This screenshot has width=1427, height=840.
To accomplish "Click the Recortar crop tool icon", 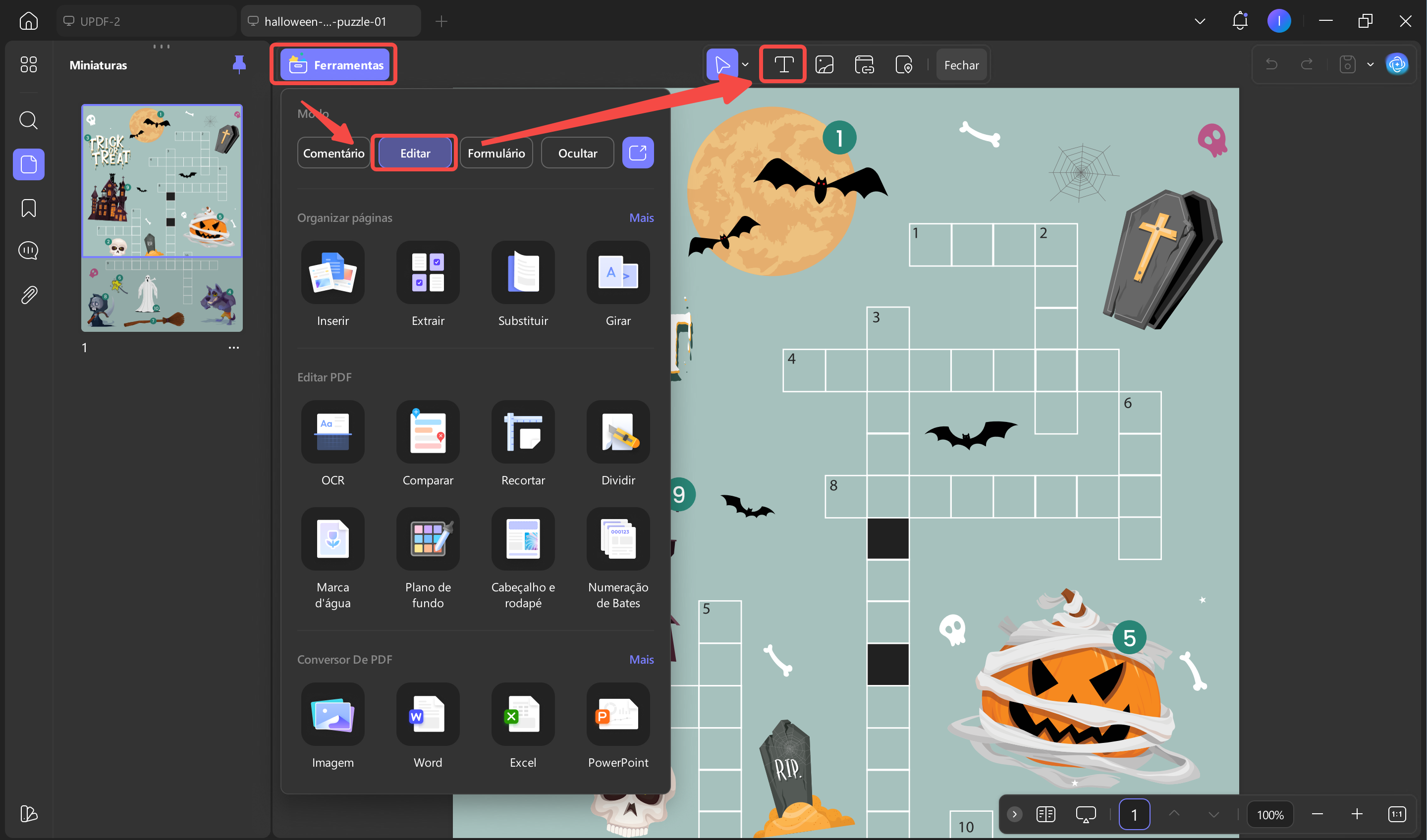I will click(x=523, y=432).
